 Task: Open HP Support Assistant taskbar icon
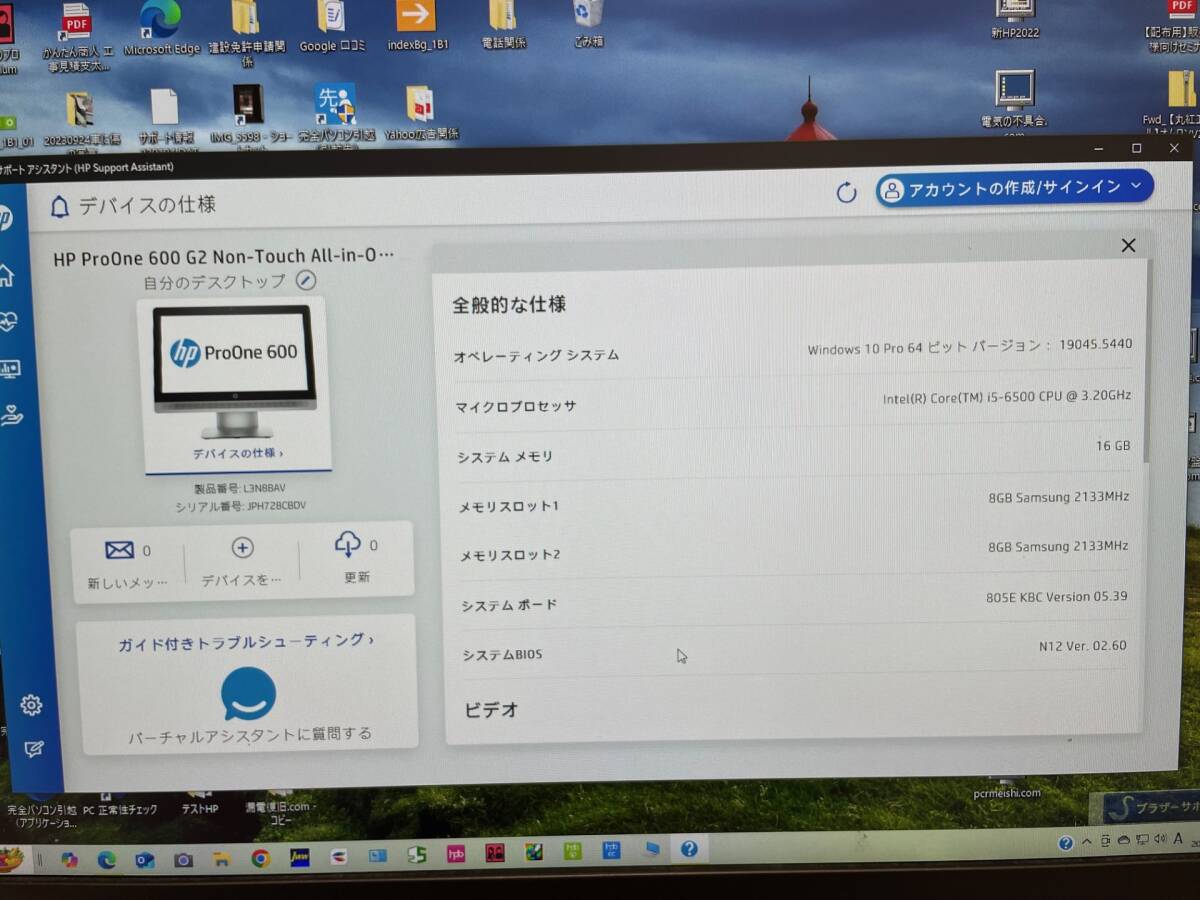tap(689, 849)
